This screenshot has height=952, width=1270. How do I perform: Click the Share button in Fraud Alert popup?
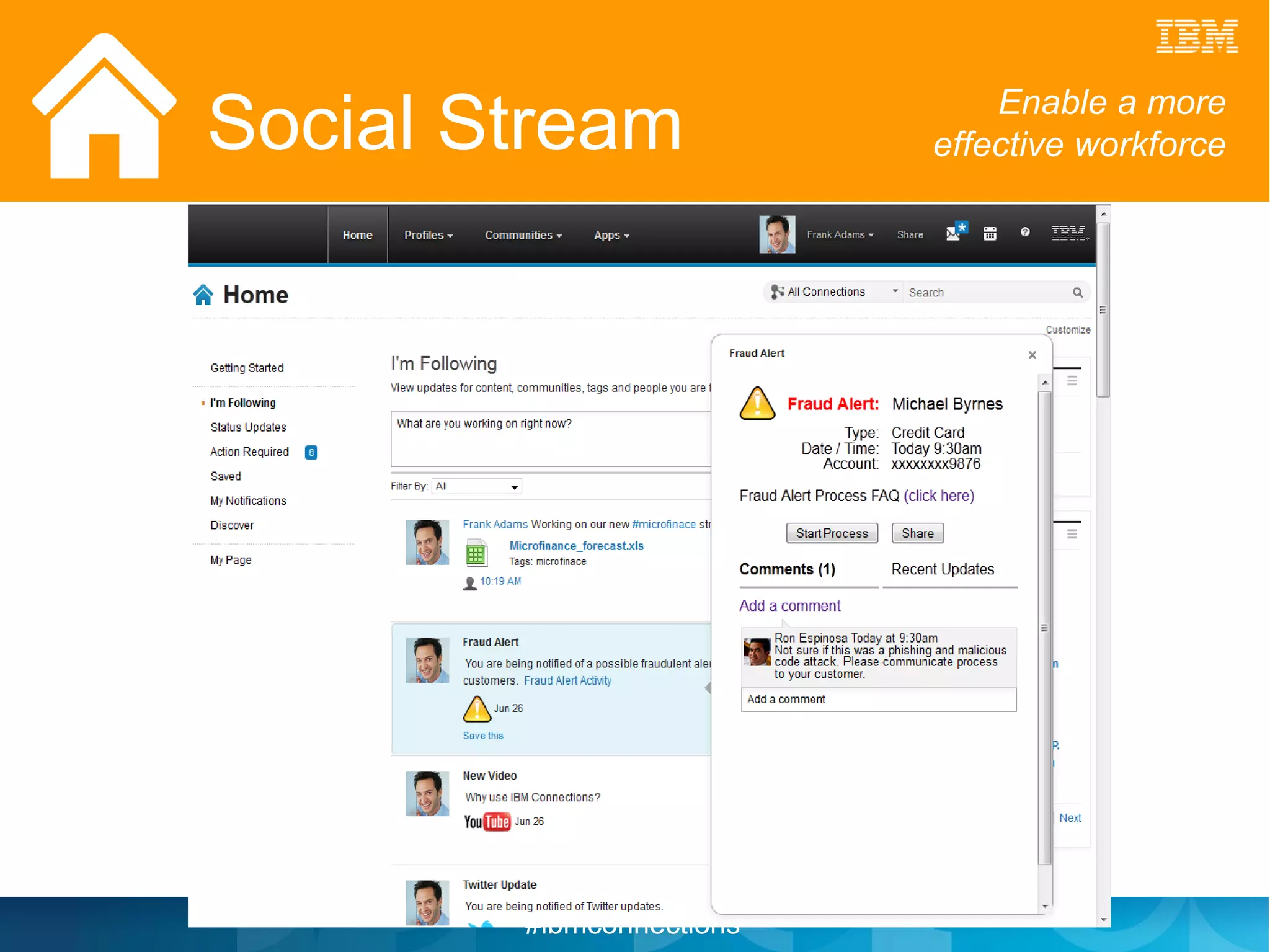click(917, 533)
